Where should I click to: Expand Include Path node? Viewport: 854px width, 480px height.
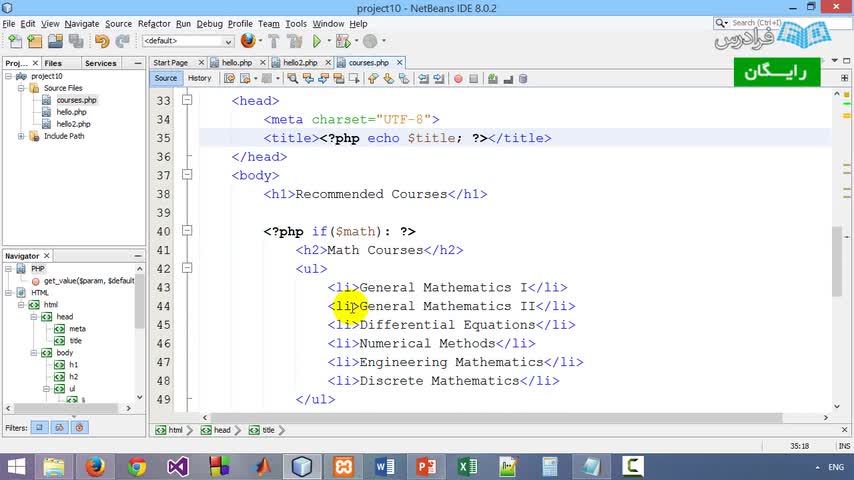[21, 136]
